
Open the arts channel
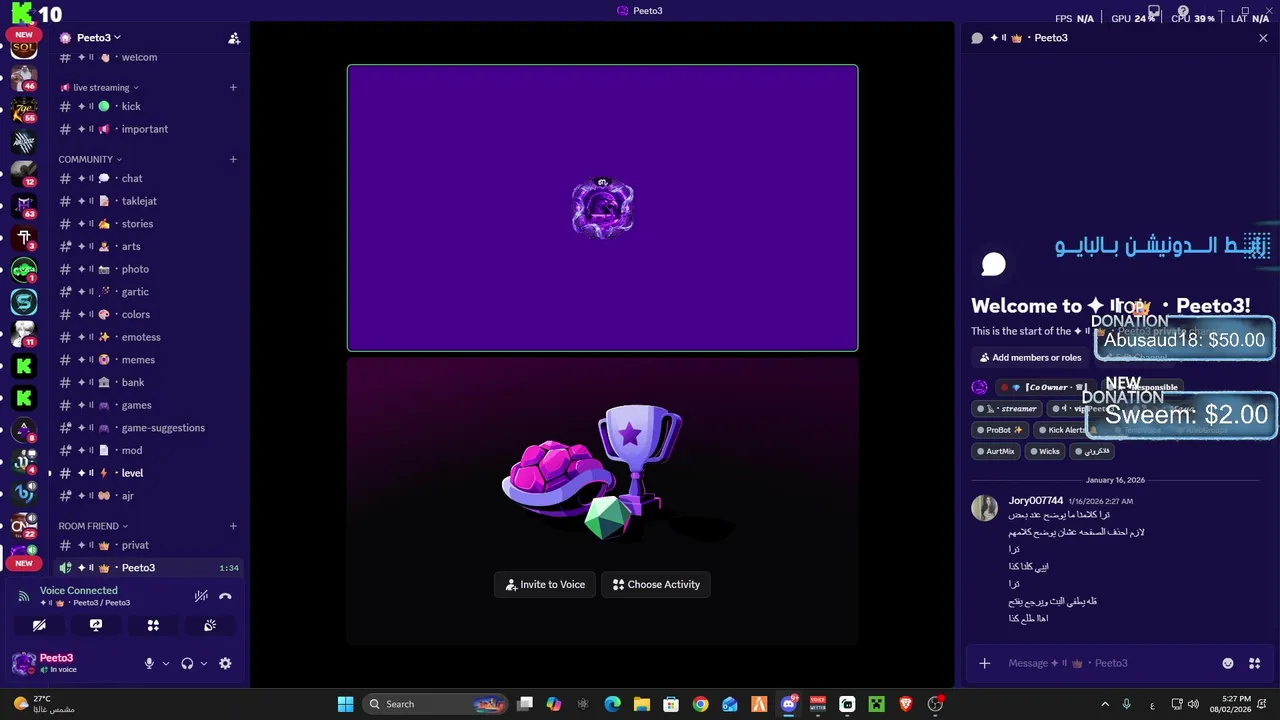tap(148, 246)
